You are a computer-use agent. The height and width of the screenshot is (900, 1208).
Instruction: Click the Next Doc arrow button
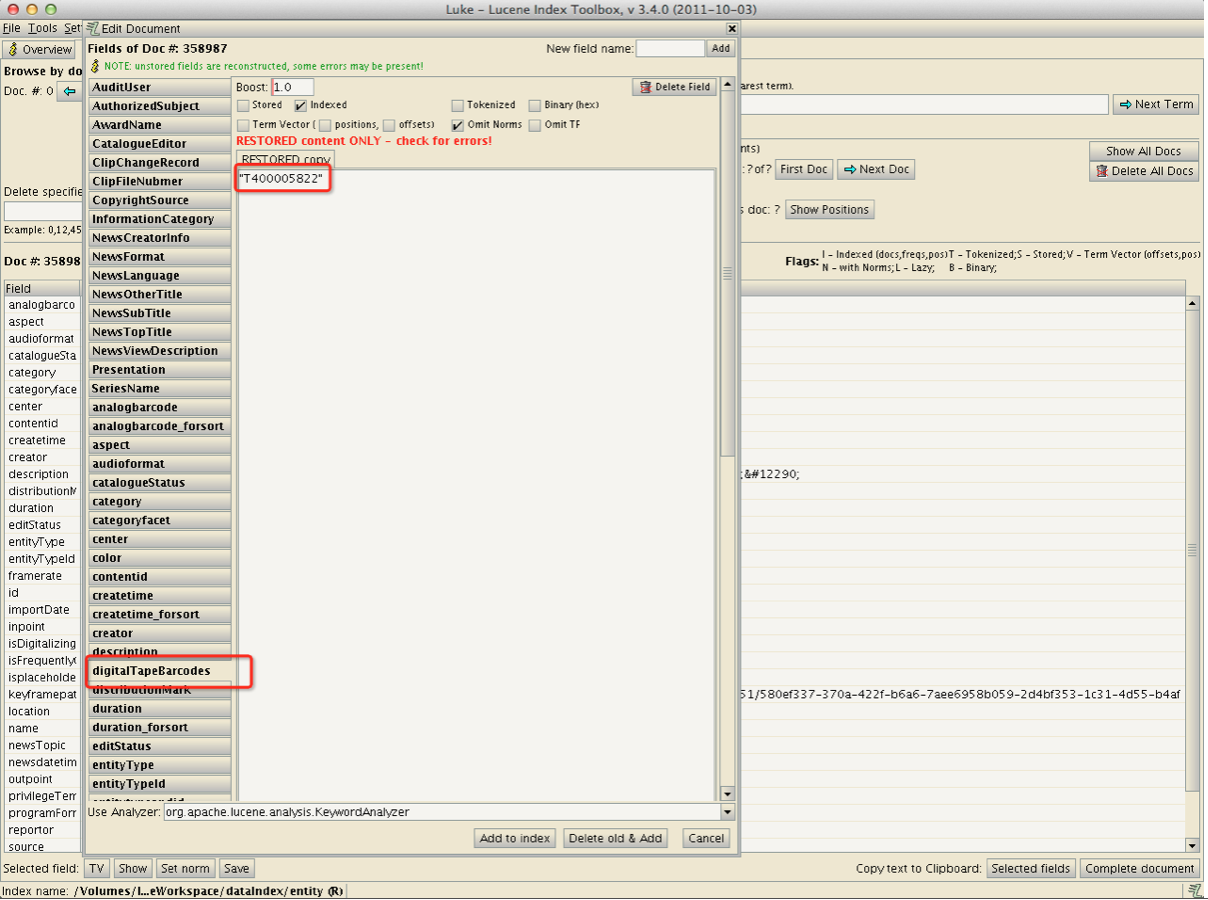point(875,169)
